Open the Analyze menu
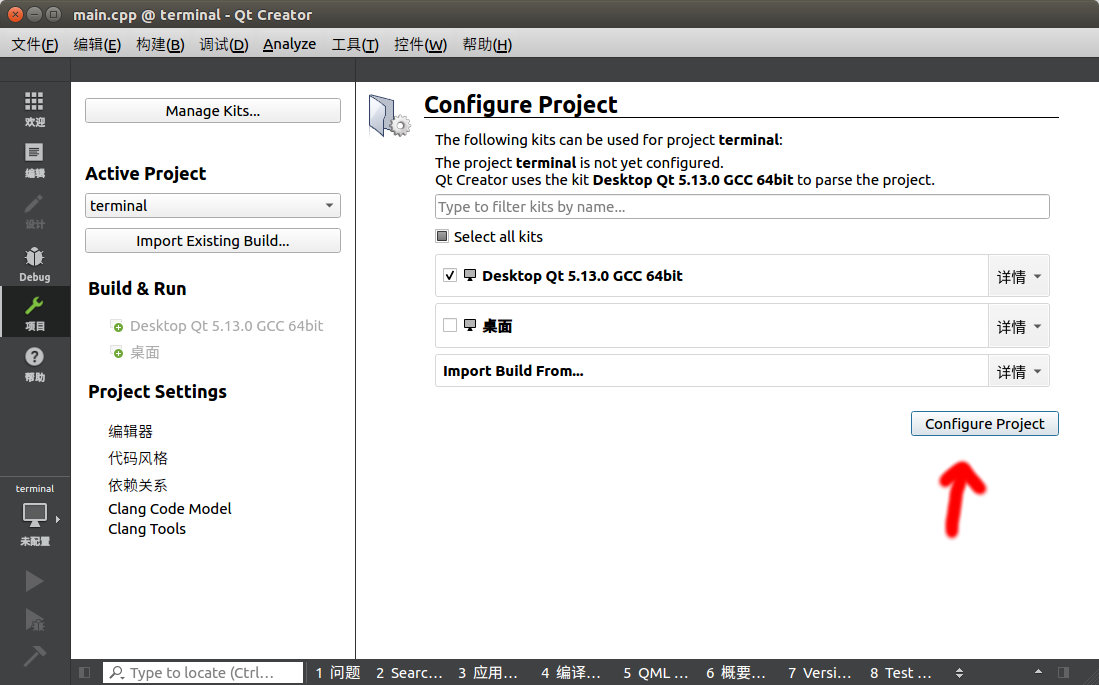The height and width of the screenshot is (685, 1099). pyautogui.click(x=289, y=44)
